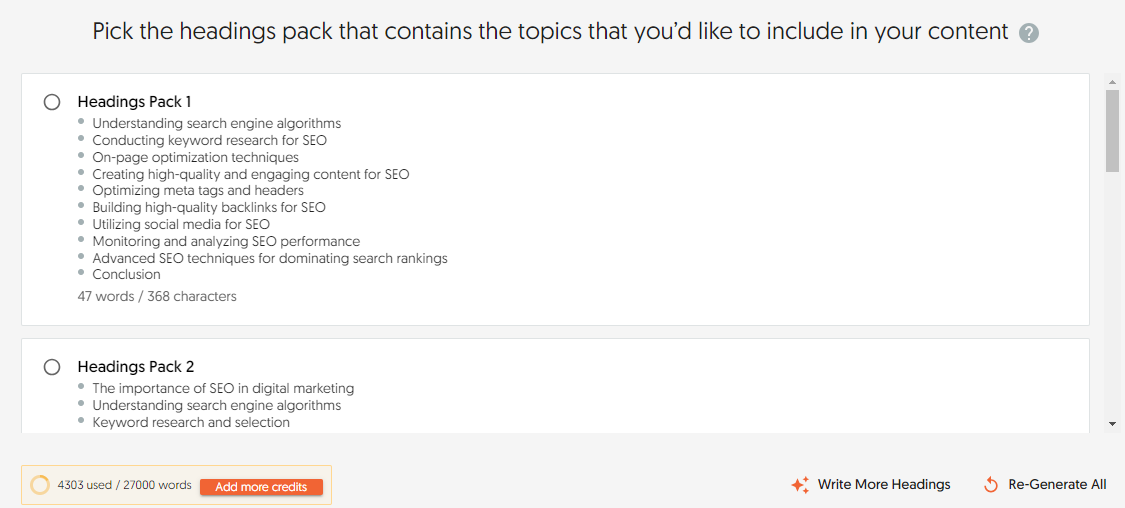The image size is (1125, 508).
Task: Click "Utilizing social media for SEO" heading
Action: (x=181, y=225)
